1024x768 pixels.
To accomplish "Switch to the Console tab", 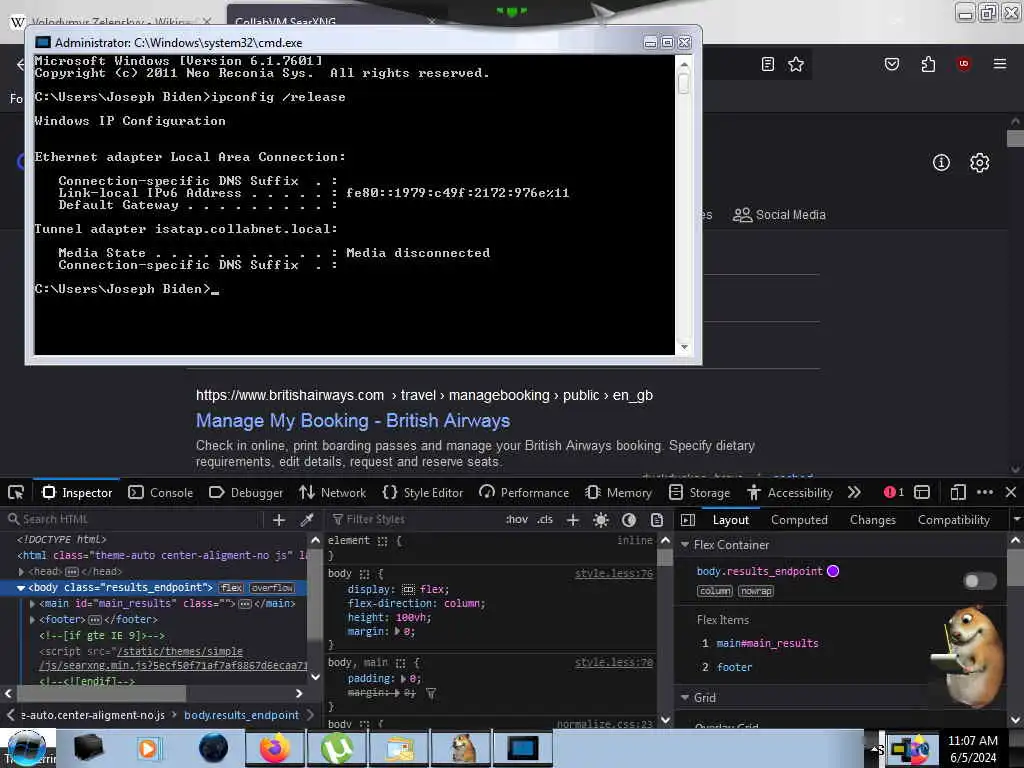I will pyautogui.click(x=161, y=492).
